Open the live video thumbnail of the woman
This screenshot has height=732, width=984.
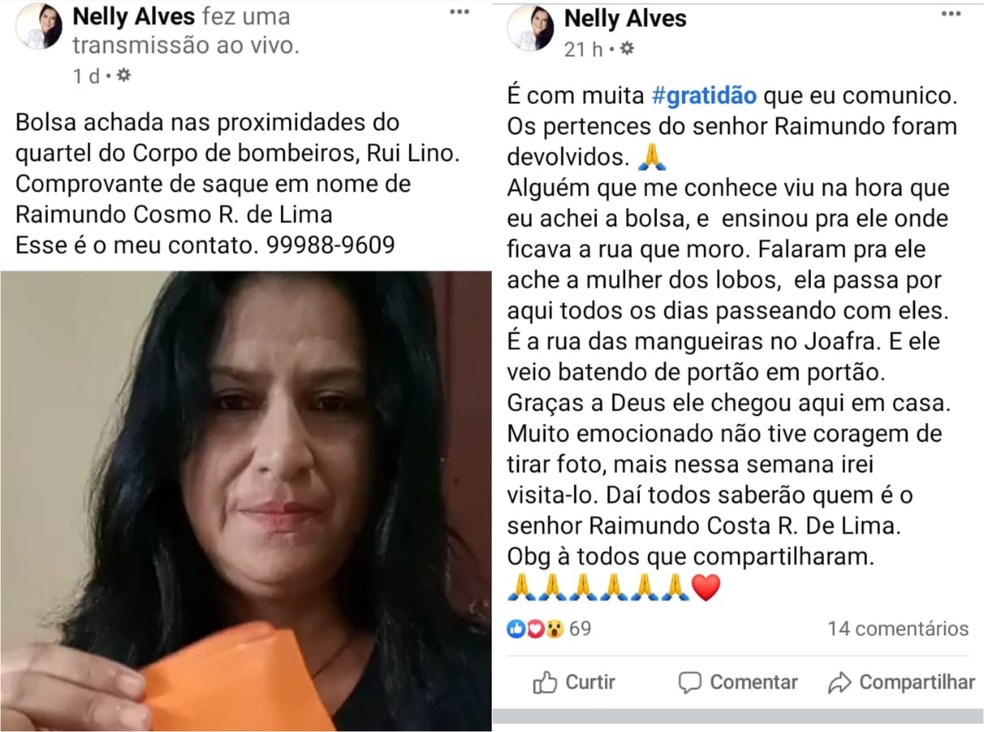coord(245,501)
